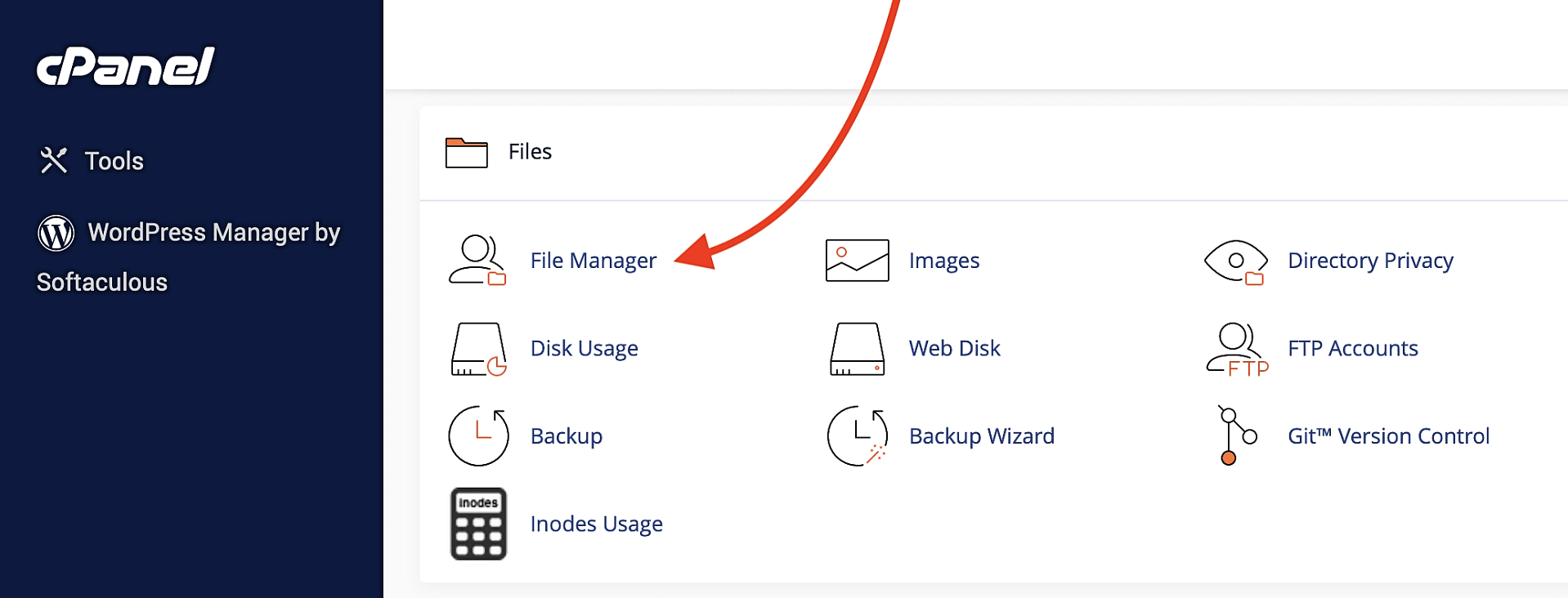Click the Backup Wizard wand icon

pyautogui.click(x=858, y=435)
